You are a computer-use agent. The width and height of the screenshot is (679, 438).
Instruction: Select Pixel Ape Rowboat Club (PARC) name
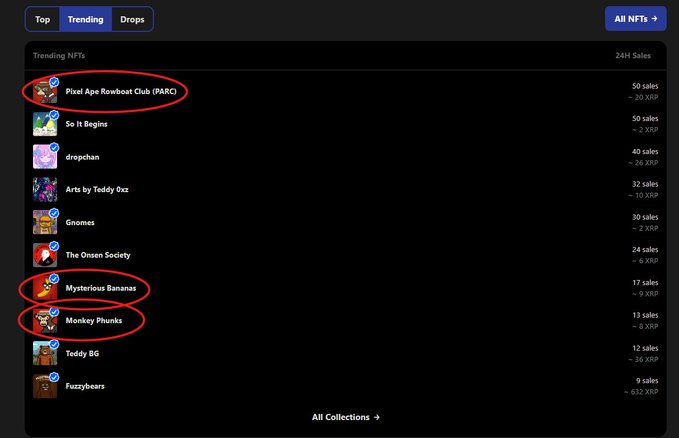point(121,91)
